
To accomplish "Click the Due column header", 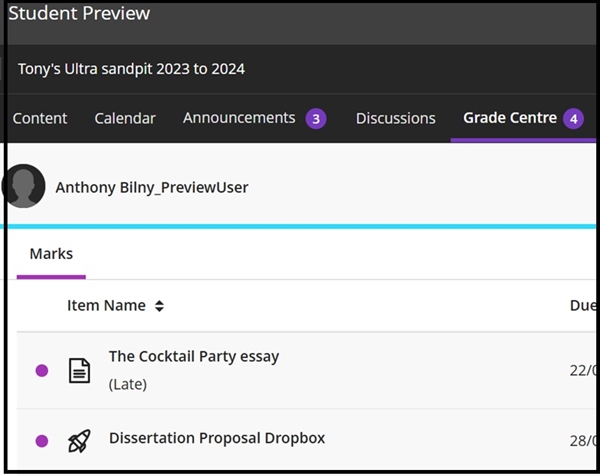I will point(582,306).
